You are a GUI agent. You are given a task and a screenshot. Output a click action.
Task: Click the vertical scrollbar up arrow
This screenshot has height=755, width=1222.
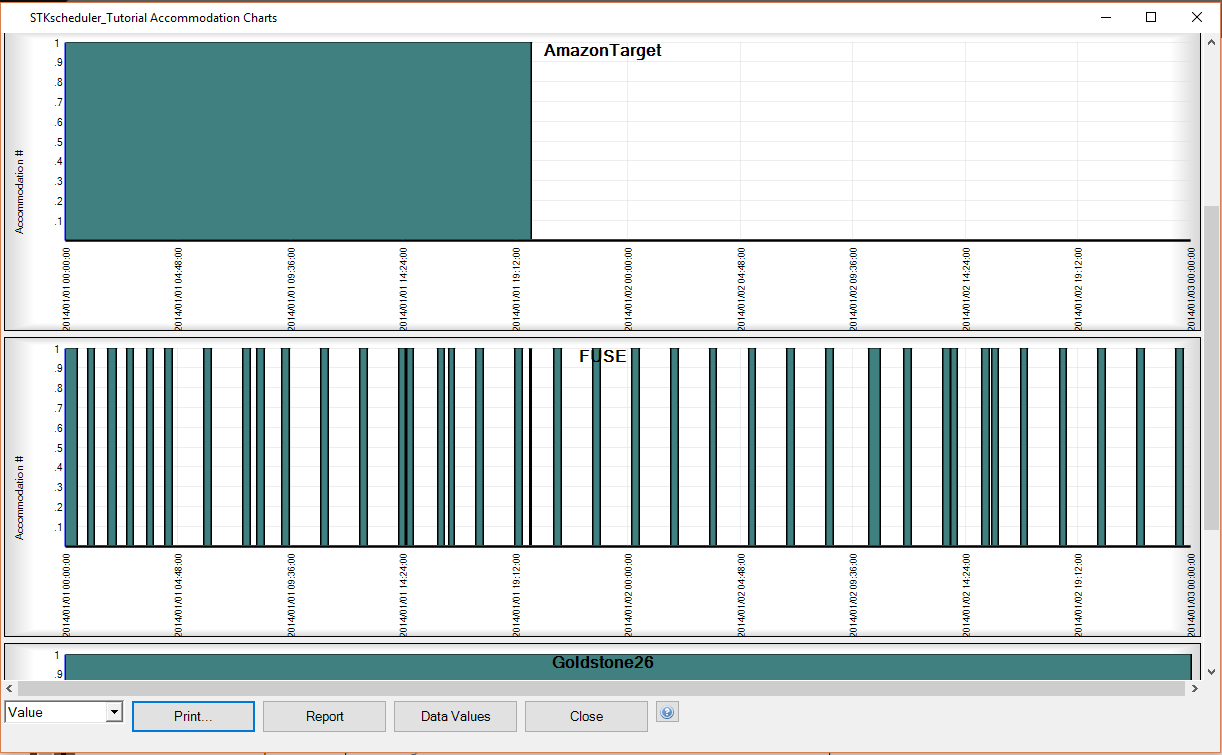click(x=1212, y=43)
